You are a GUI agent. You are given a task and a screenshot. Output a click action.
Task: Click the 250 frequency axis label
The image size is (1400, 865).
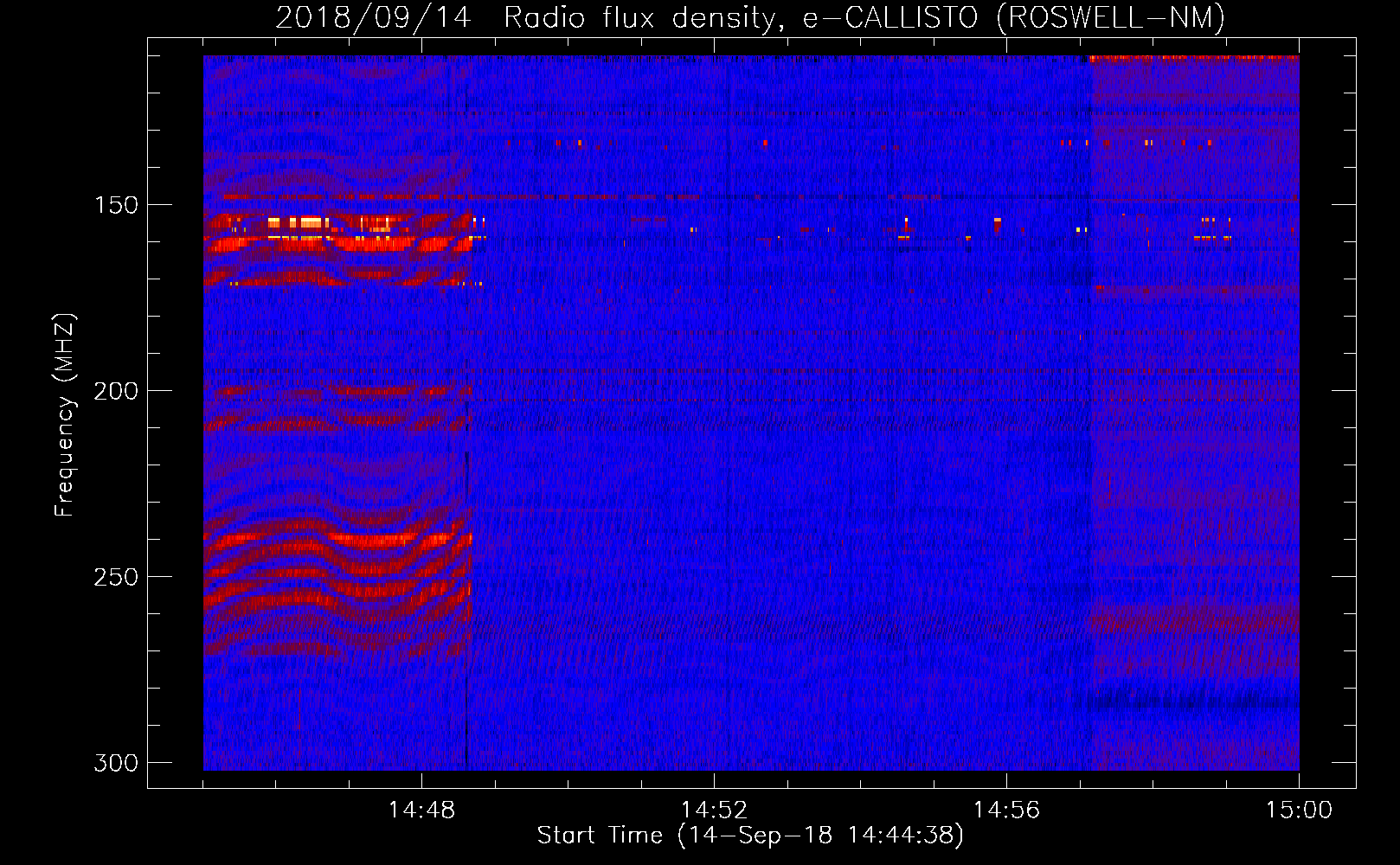point(116,577)
